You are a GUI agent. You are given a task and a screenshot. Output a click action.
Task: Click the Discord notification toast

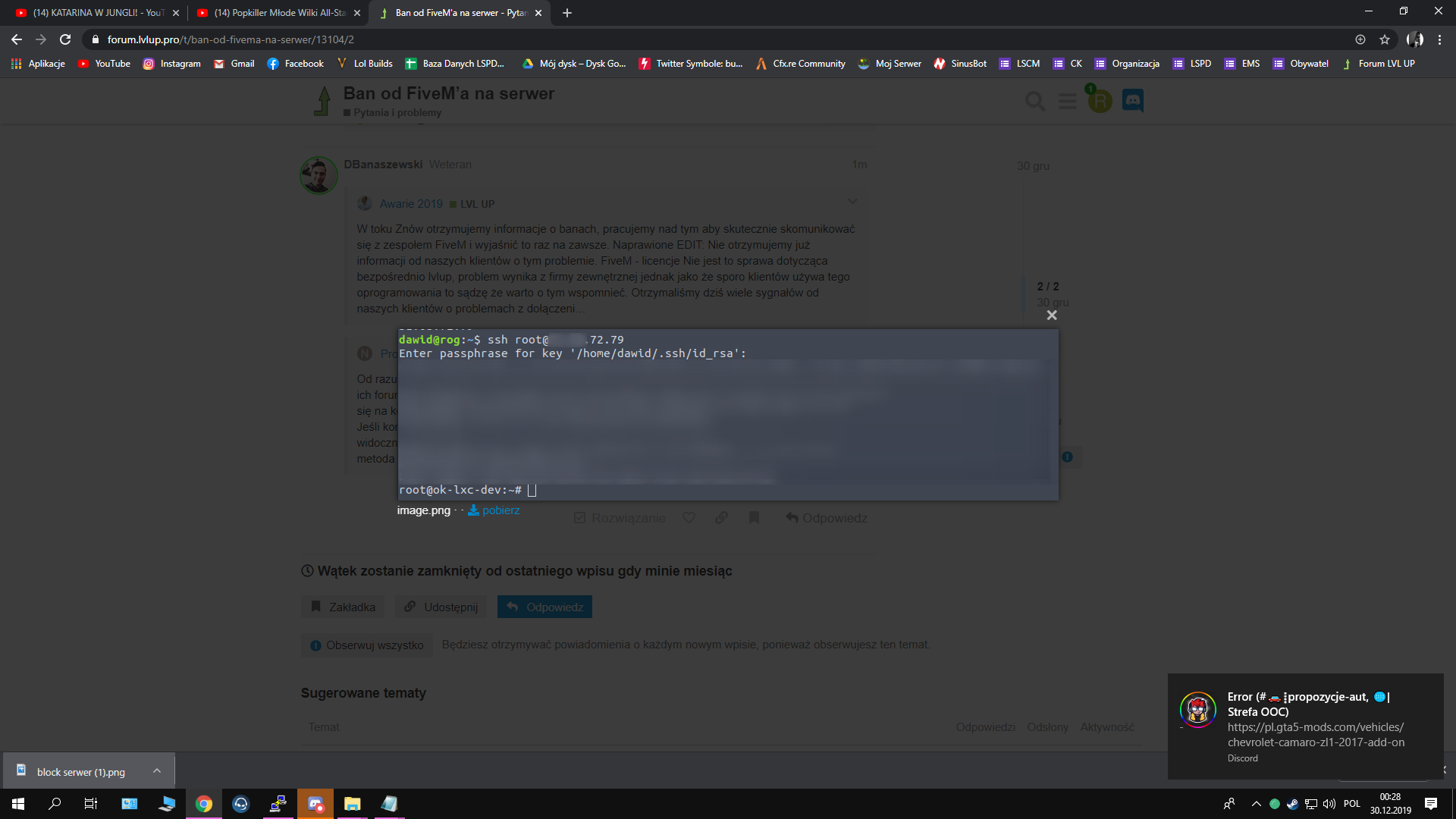point(1305,726)
